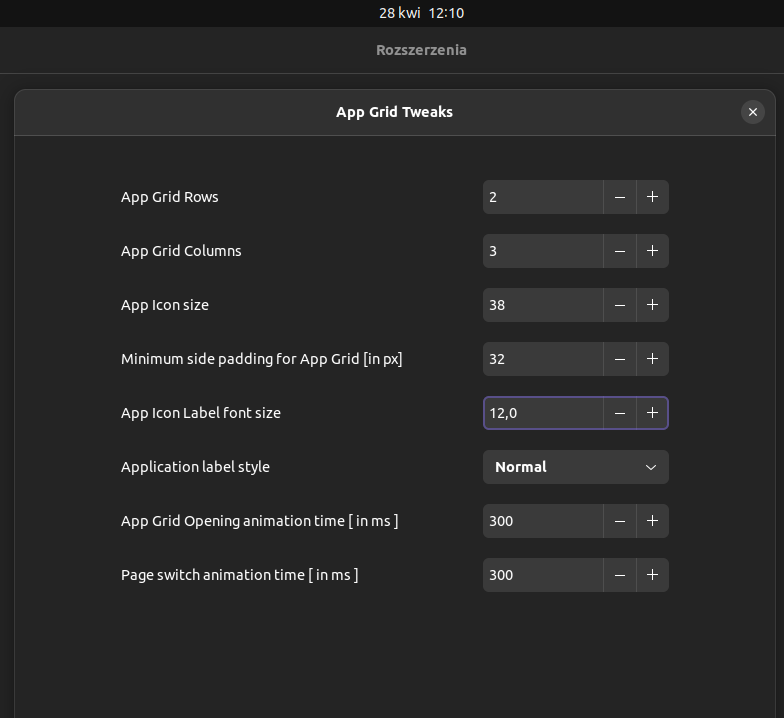
Task: Close the App Grid Tweaks dialog
Action: 752,112
